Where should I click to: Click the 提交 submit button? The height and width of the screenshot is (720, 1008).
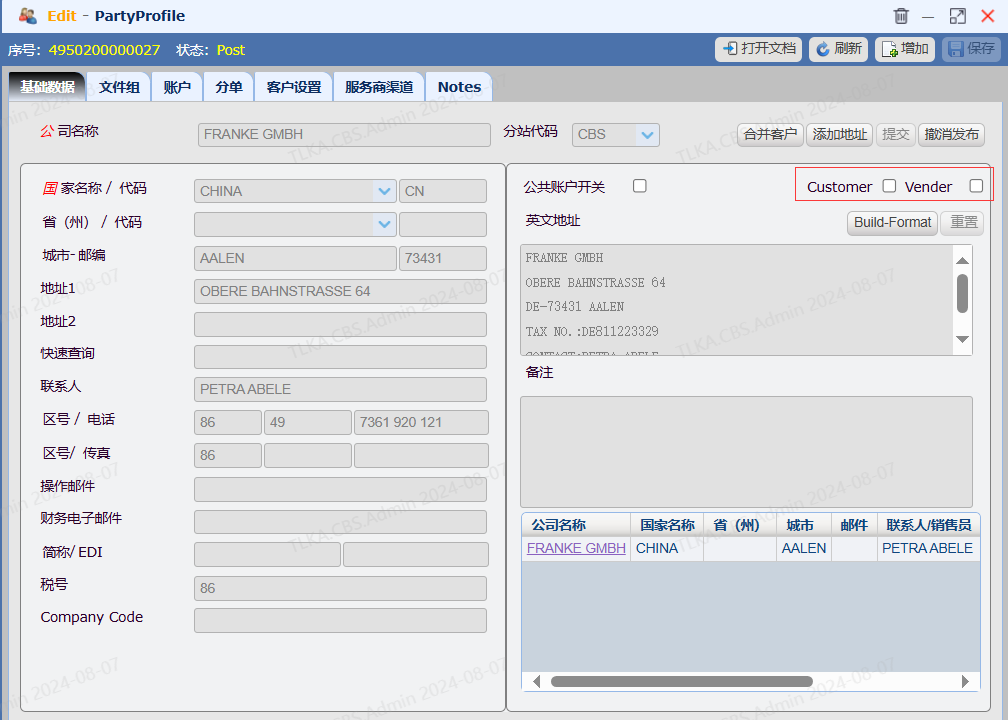coord(896,134)
